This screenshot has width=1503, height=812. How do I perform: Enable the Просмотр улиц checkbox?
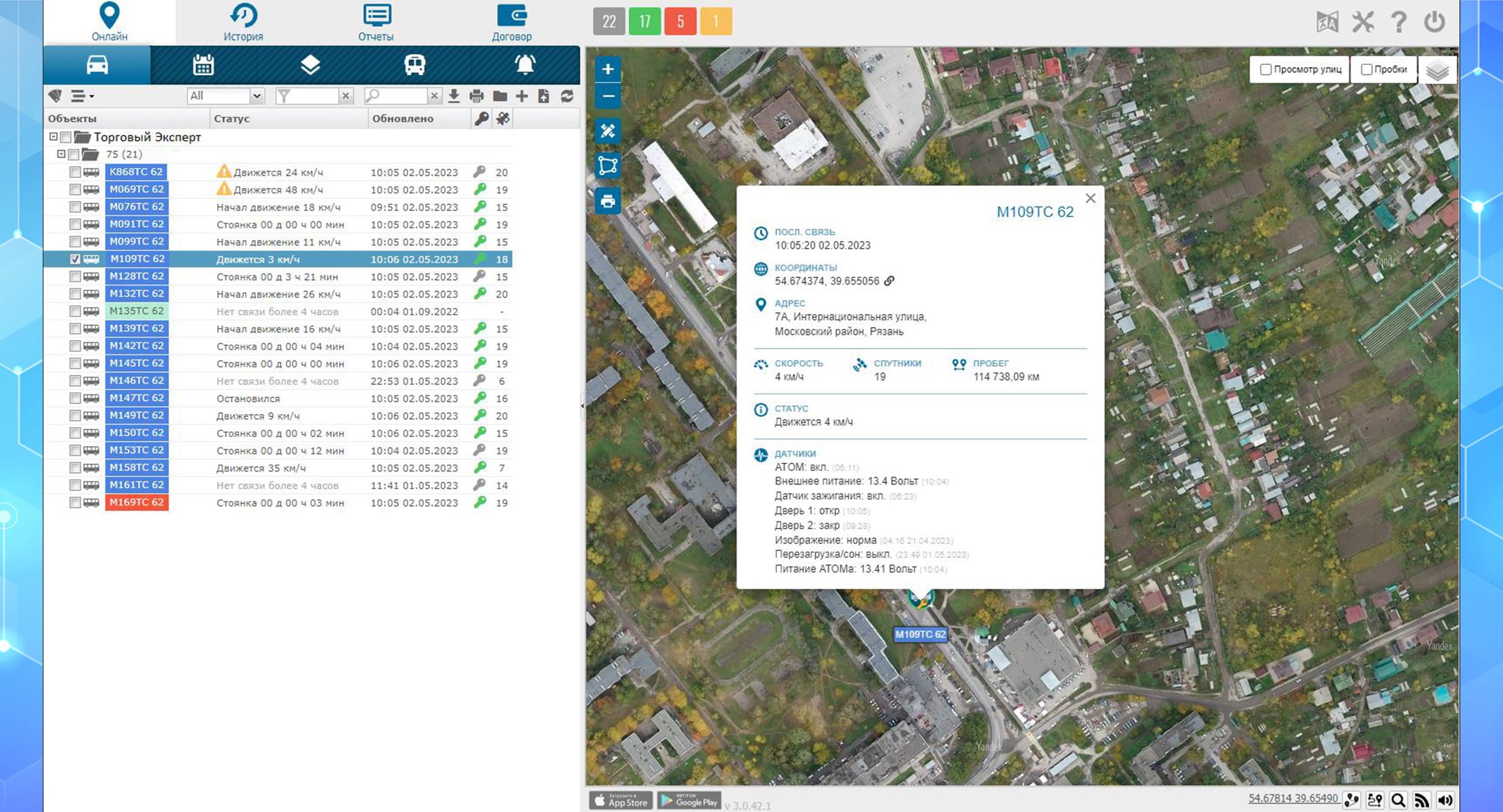[1265, 70]
